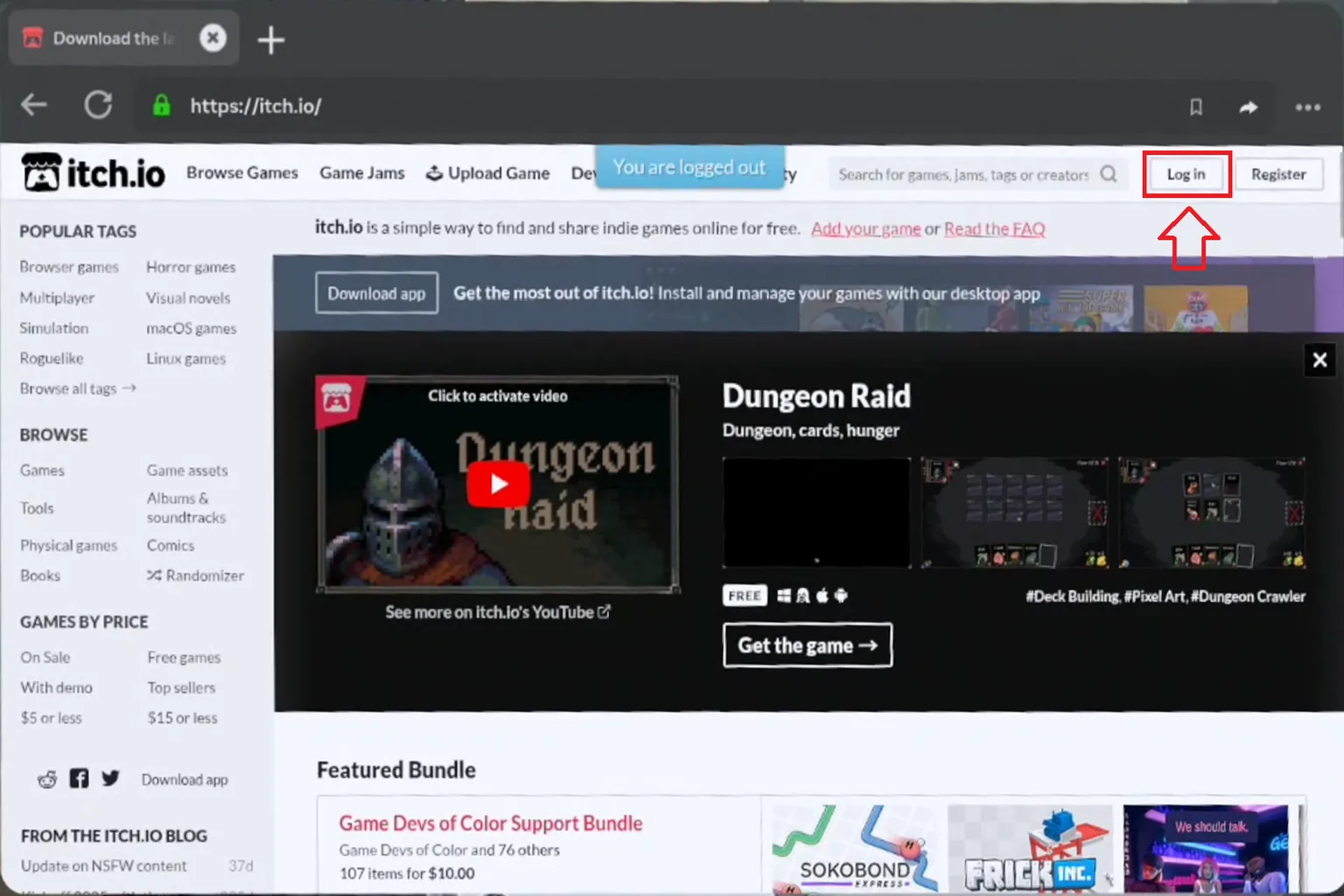Click the sidebar Download app link
The image size is (1344, 896).
[185, 779]
